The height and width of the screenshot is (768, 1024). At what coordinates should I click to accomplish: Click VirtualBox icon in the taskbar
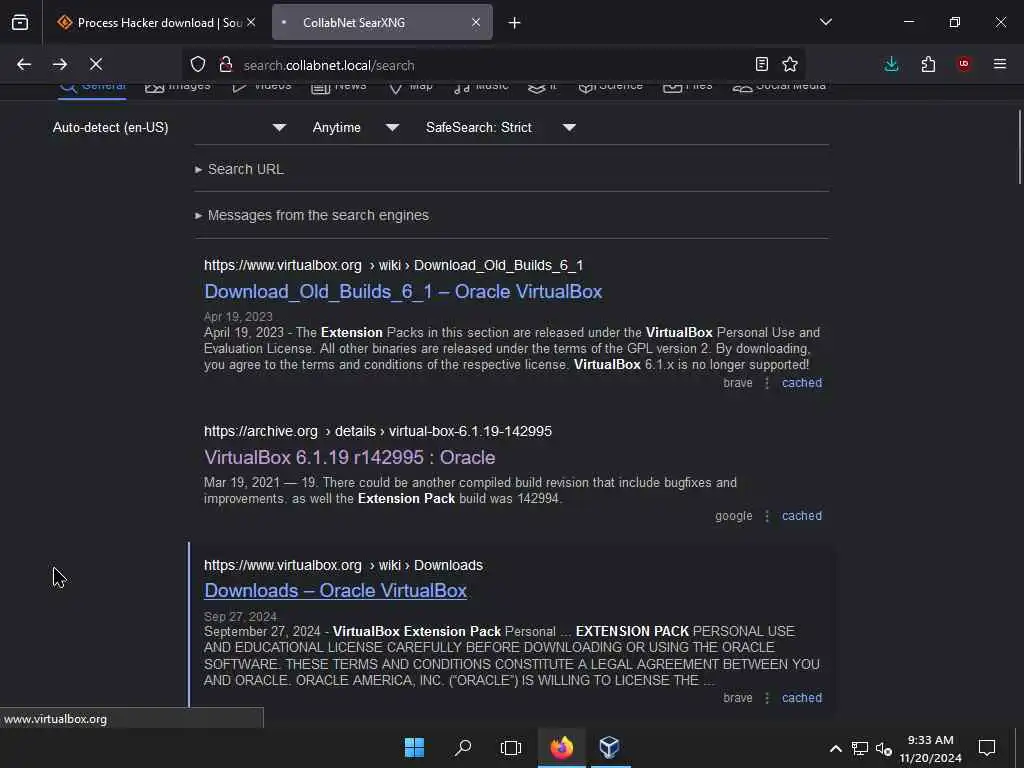click(609, 747)
